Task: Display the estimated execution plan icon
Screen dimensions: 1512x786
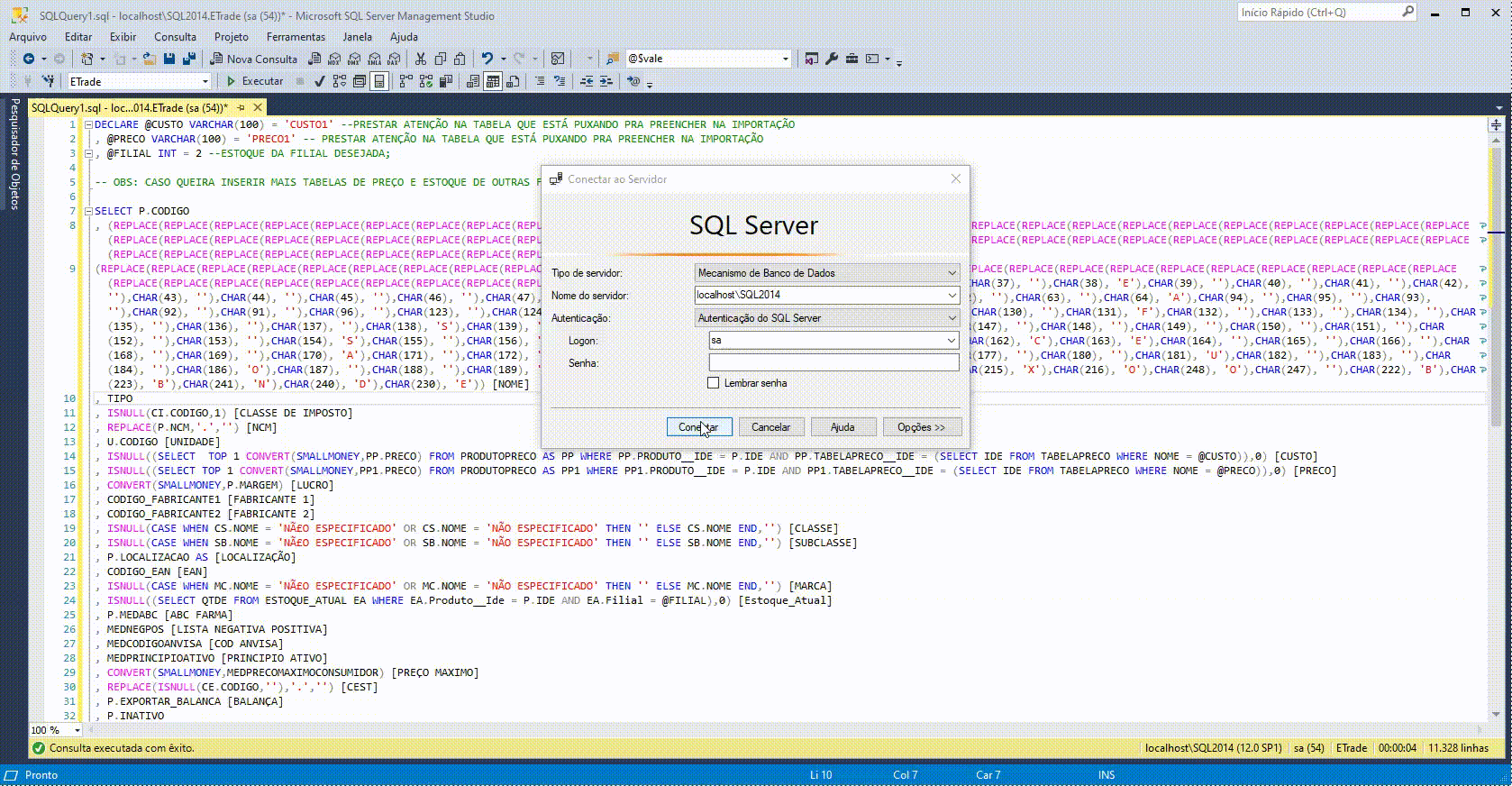Action: click(x=340, y=81)
